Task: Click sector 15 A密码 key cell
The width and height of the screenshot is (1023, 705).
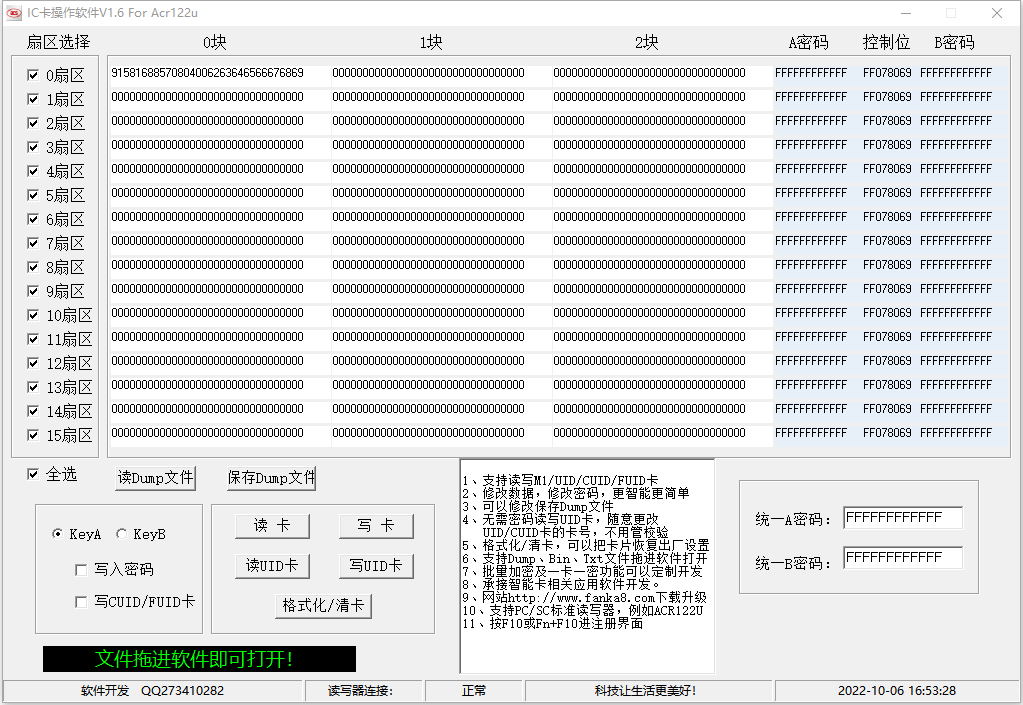Action: coord(811,433)
